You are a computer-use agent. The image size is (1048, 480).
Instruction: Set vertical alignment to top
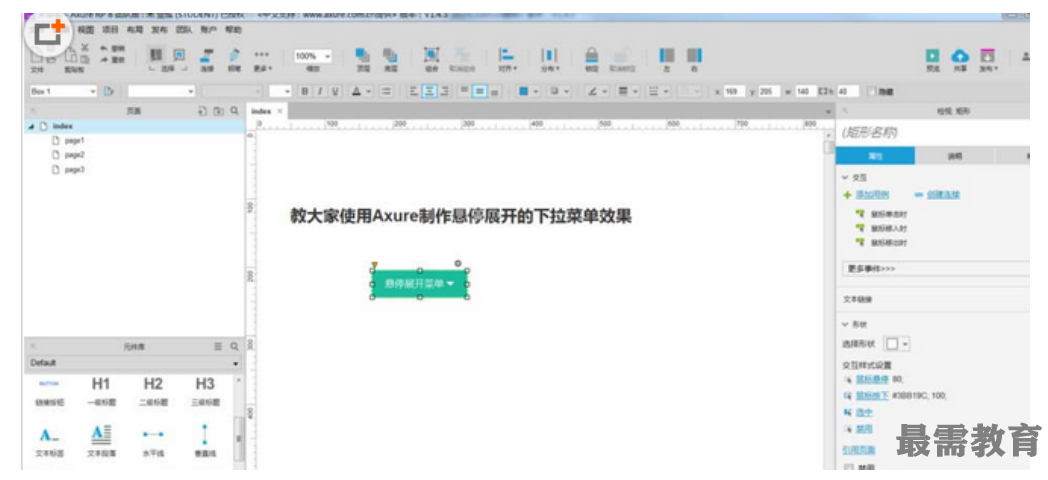(x=465, y=91)
